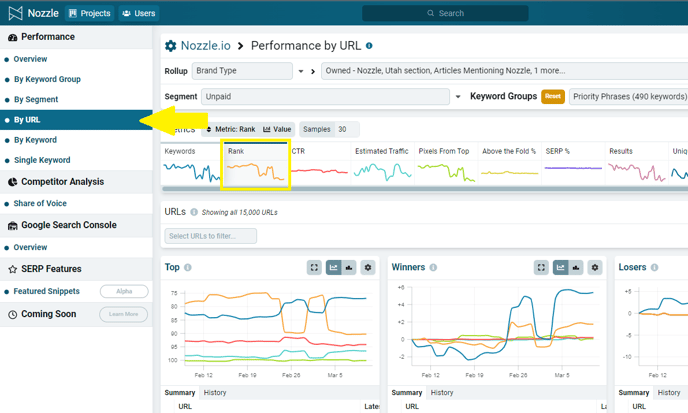
Task: Click the SERP Features star icon
Action: [x=12, y=269]
